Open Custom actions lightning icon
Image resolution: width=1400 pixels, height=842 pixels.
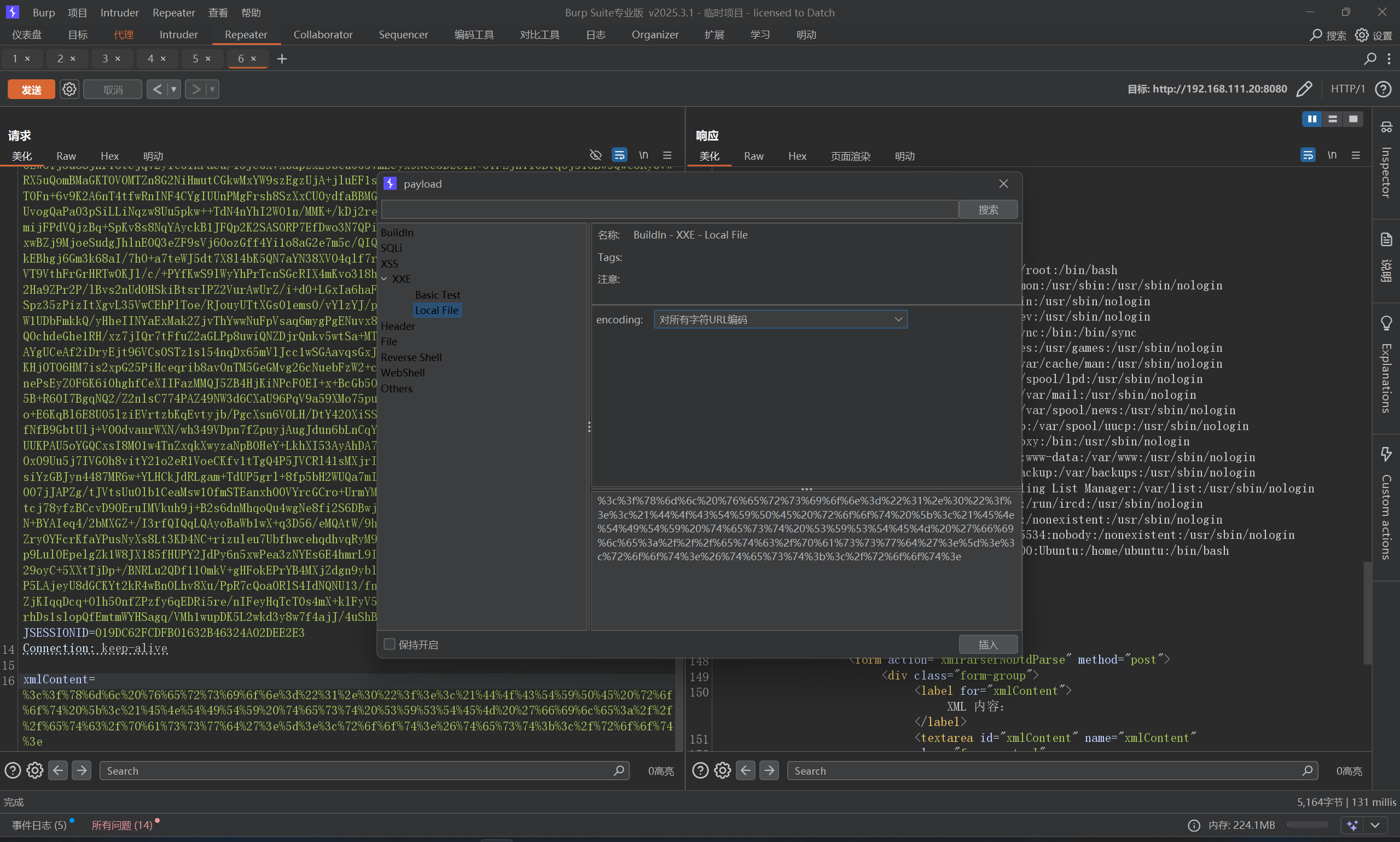(x=1386, y=454)
